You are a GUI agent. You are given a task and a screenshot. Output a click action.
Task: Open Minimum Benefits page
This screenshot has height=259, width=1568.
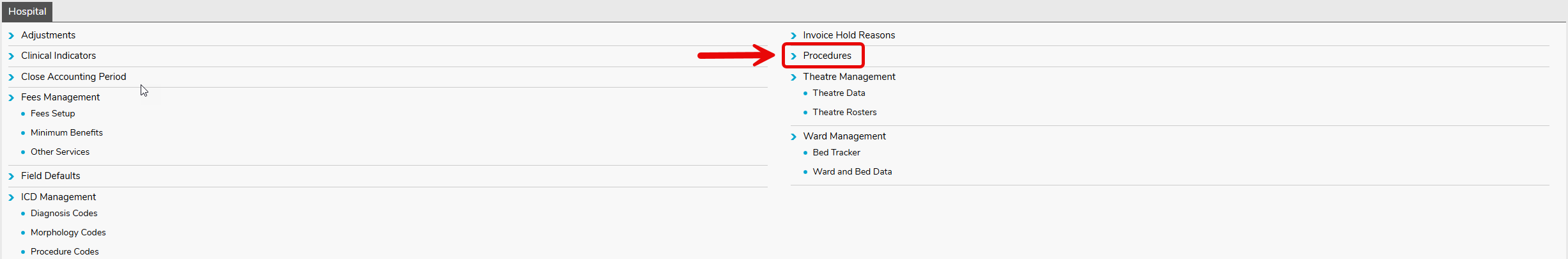click(66, 132)
